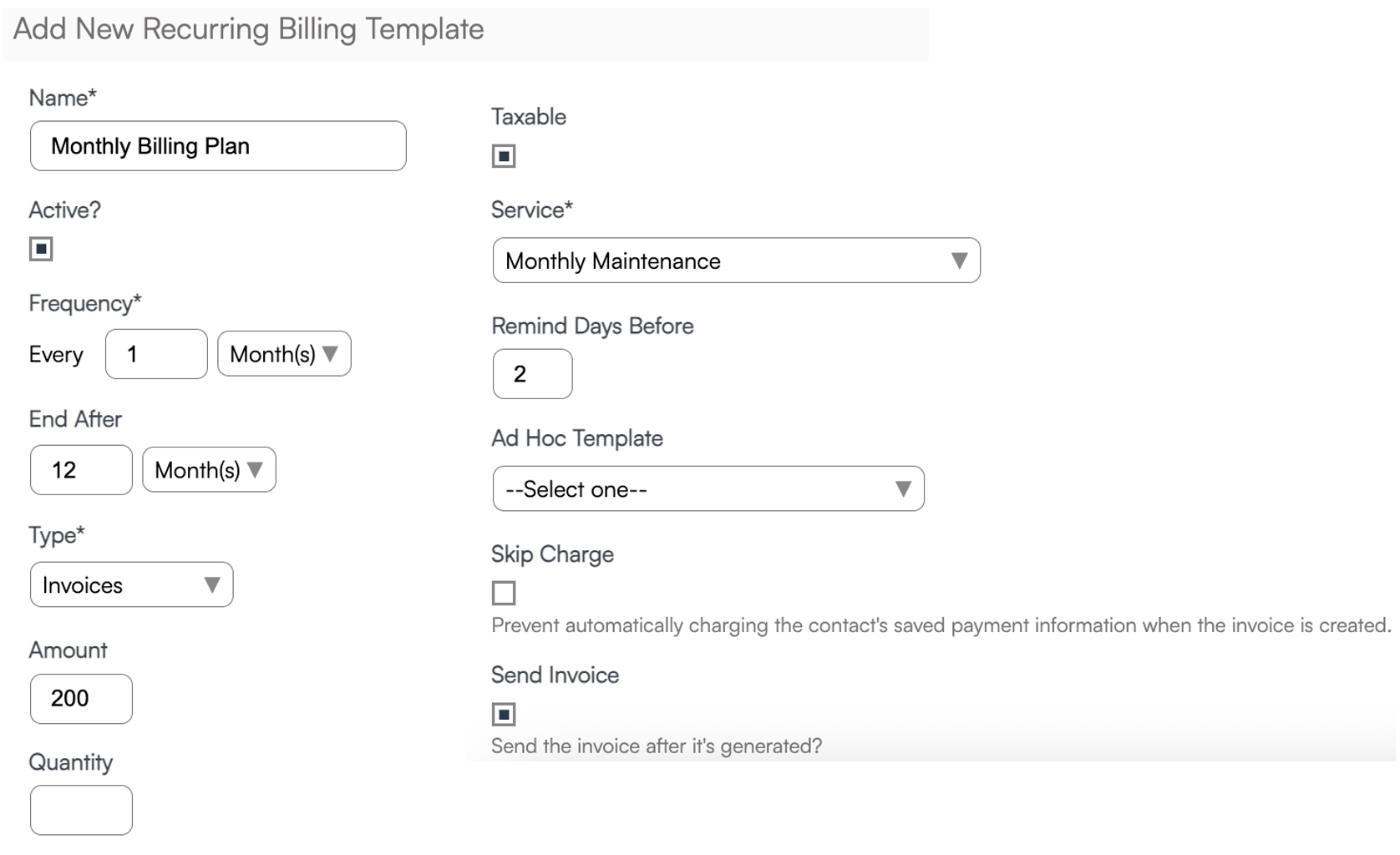Click the Amount input showing 200
Viewport: 1400px width, 855px height.
pyautogui.click(x=81, y=699)
